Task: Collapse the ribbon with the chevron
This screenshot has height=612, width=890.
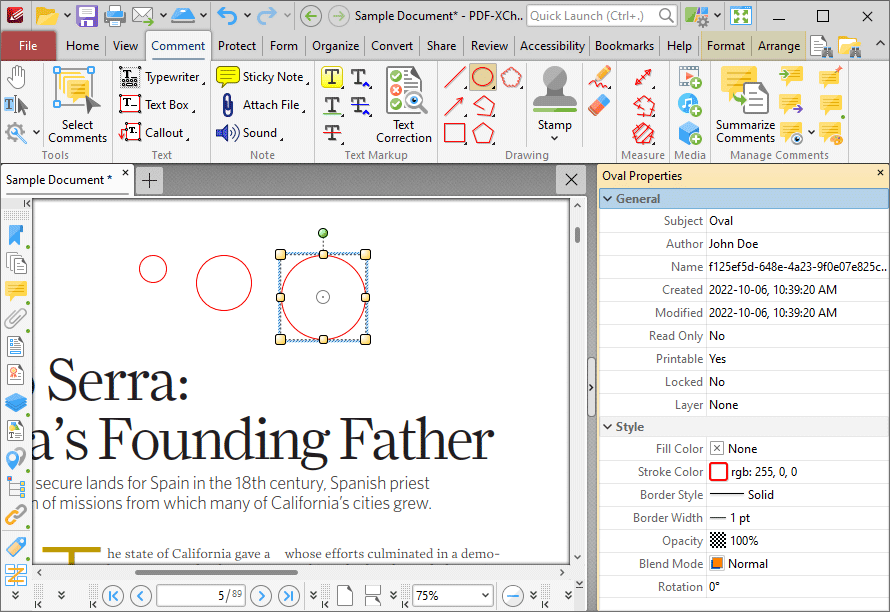Action: (880, 43)
